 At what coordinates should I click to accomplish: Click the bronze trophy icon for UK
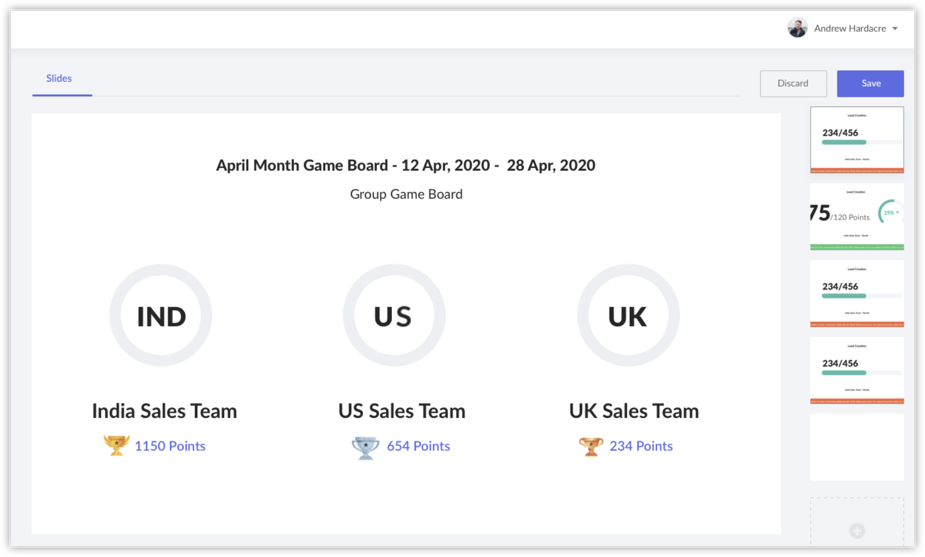(x=591, y=446)
